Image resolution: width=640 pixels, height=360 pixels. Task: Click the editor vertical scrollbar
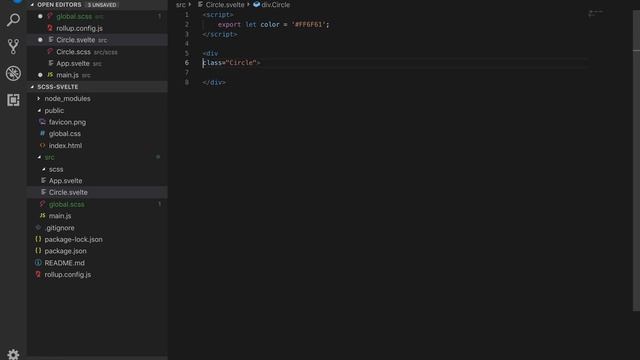[636, 161]
